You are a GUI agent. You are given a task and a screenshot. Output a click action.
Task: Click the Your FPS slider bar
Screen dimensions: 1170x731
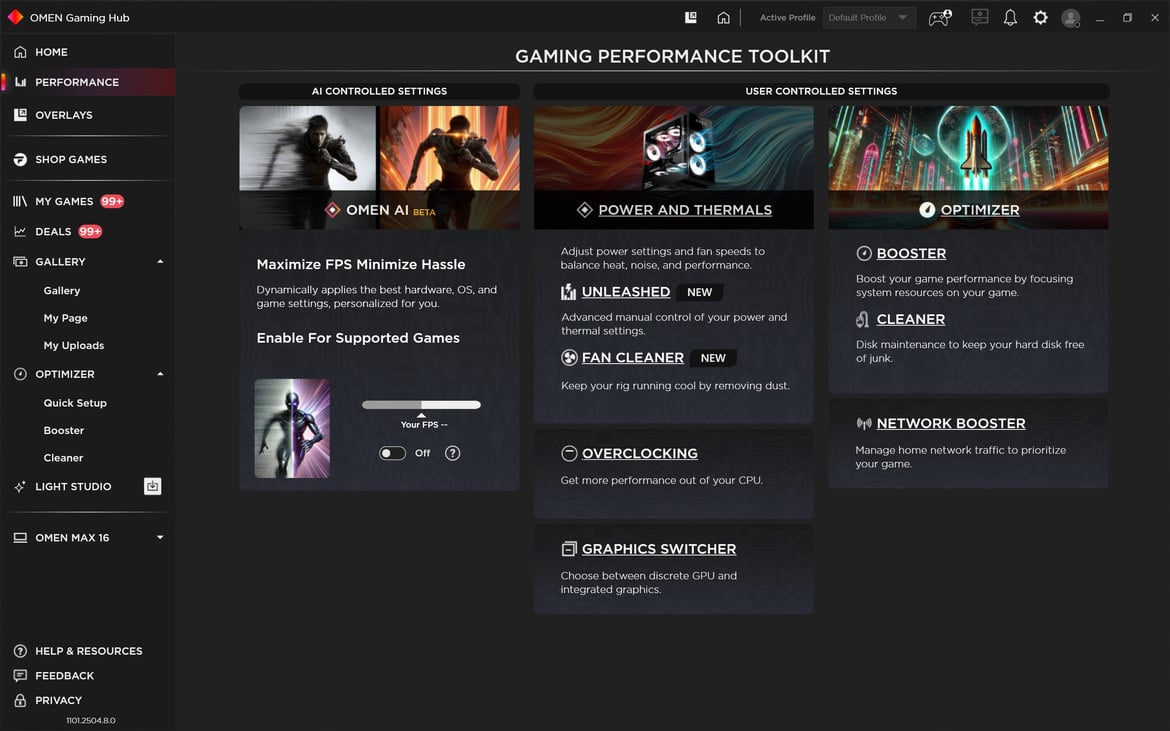[422, 405]
